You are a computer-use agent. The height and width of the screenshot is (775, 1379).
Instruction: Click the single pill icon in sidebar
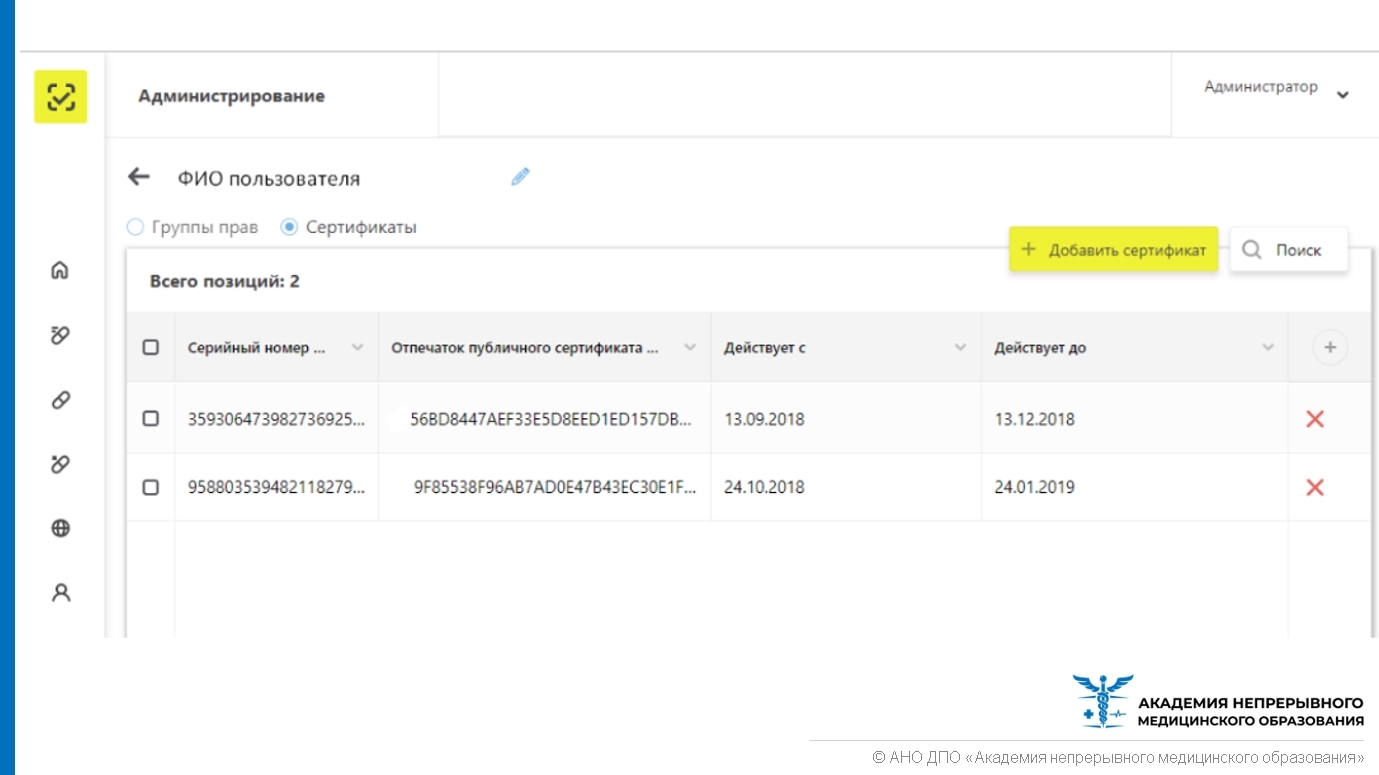pos(60,400)
